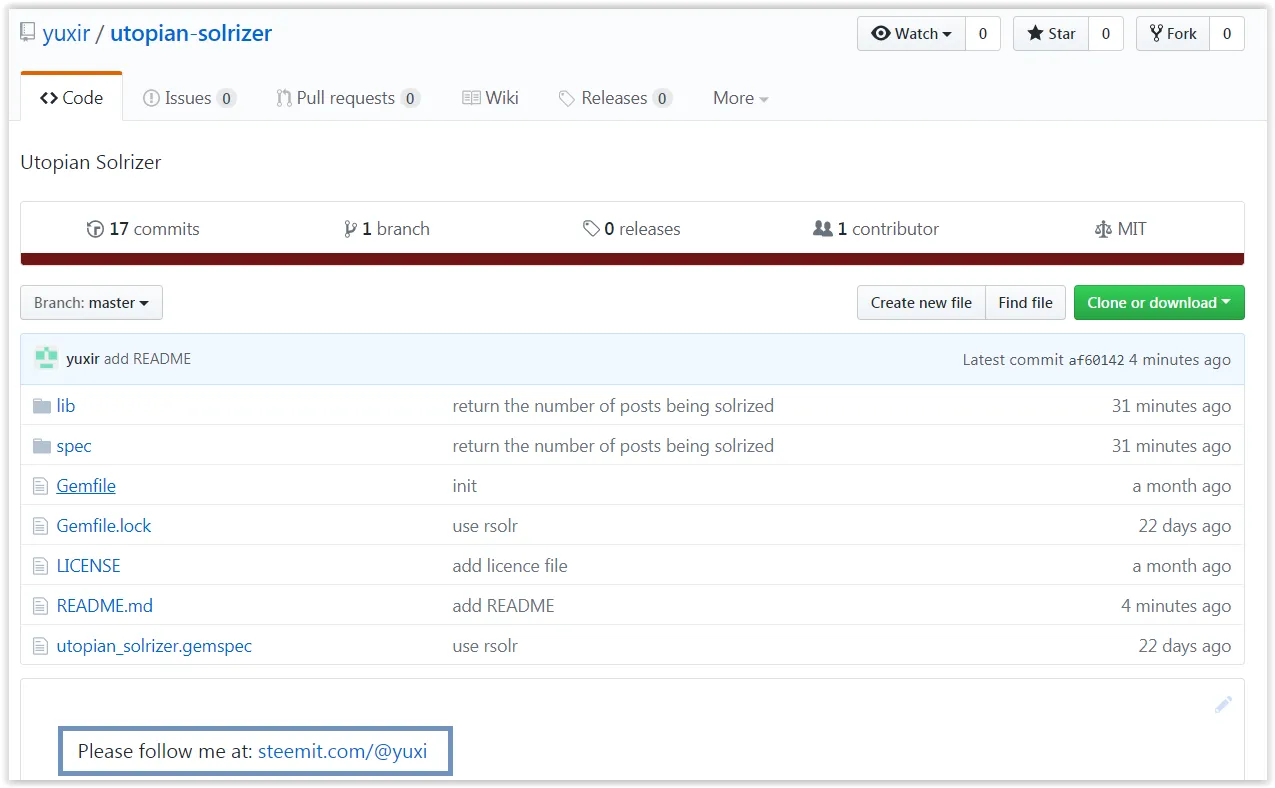Click the Star count of 0

click(1106, 34)
